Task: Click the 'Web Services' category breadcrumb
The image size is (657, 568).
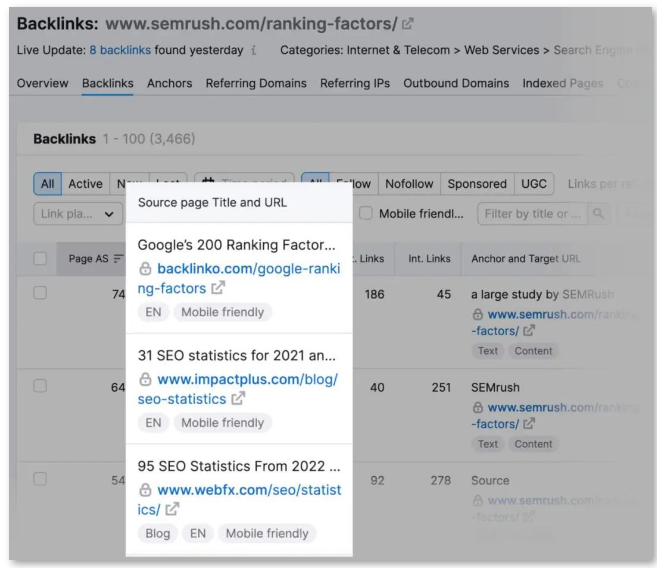Action: pos(502,50)
